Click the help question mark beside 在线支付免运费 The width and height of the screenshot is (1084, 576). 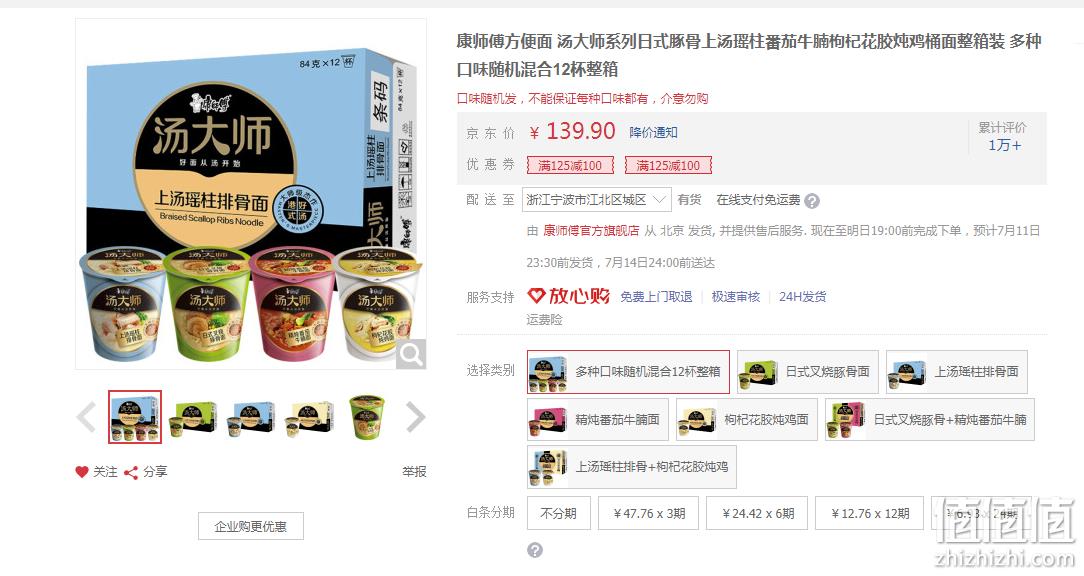tap(812, 201)
